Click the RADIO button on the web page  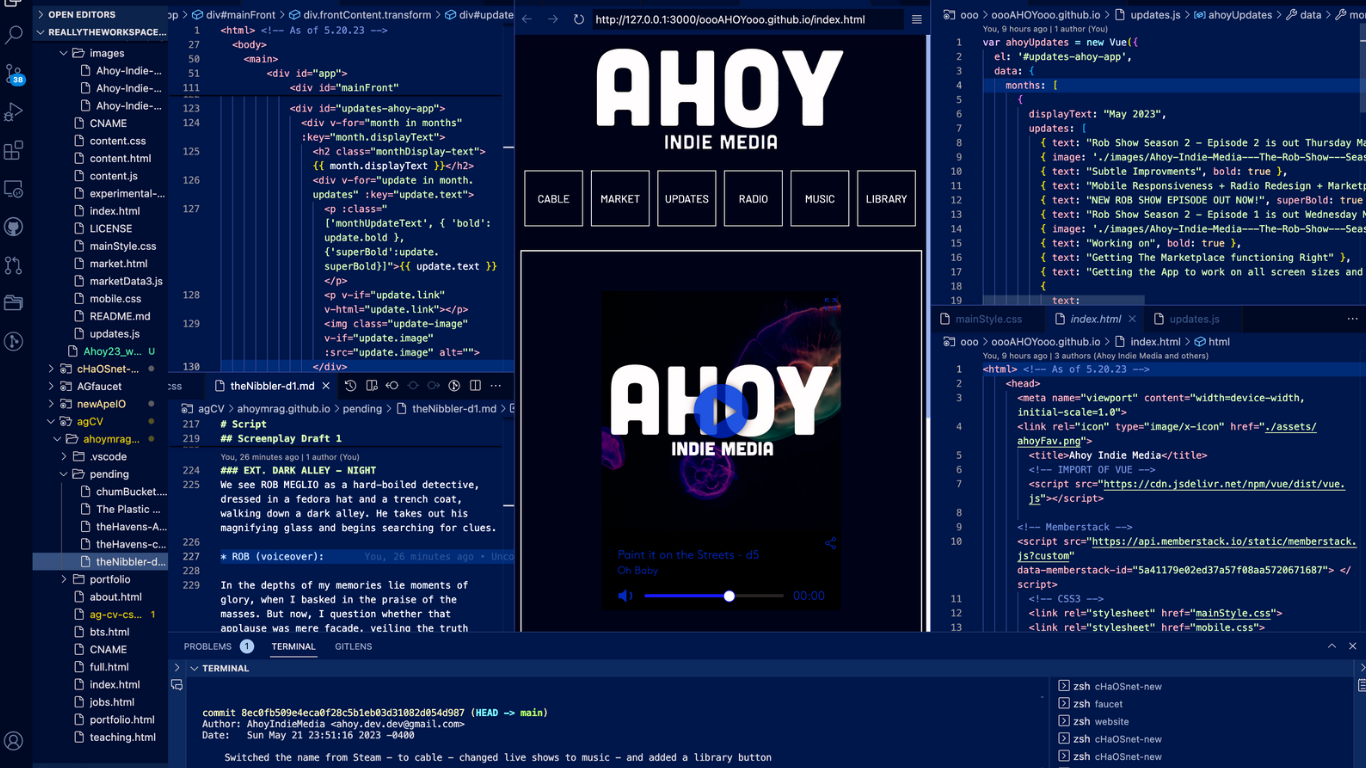(753, 199)
